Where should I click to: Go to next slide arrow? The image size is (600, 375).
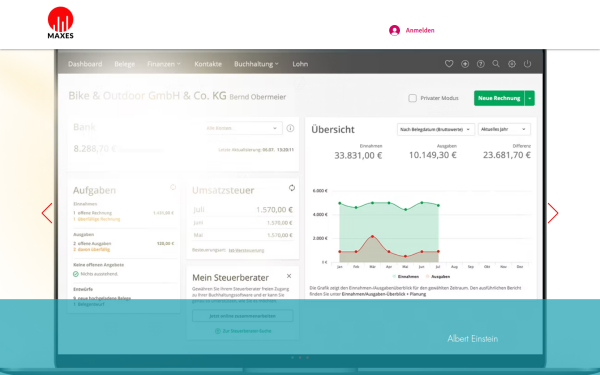pos(553,213)
